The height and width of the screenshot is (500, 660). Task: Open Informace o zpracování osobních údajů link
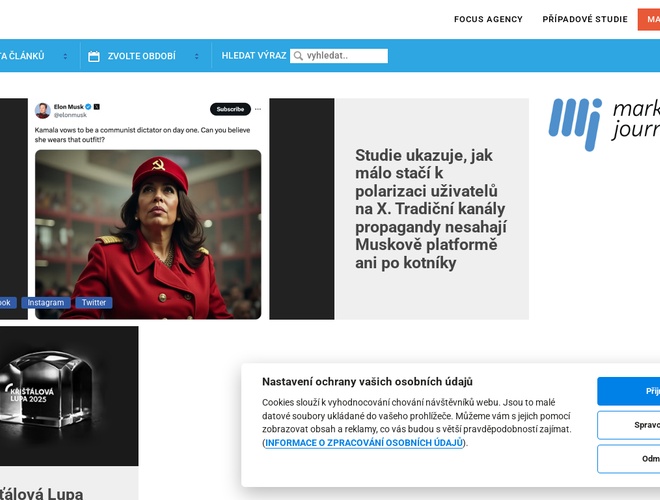(x=364, y=443)
